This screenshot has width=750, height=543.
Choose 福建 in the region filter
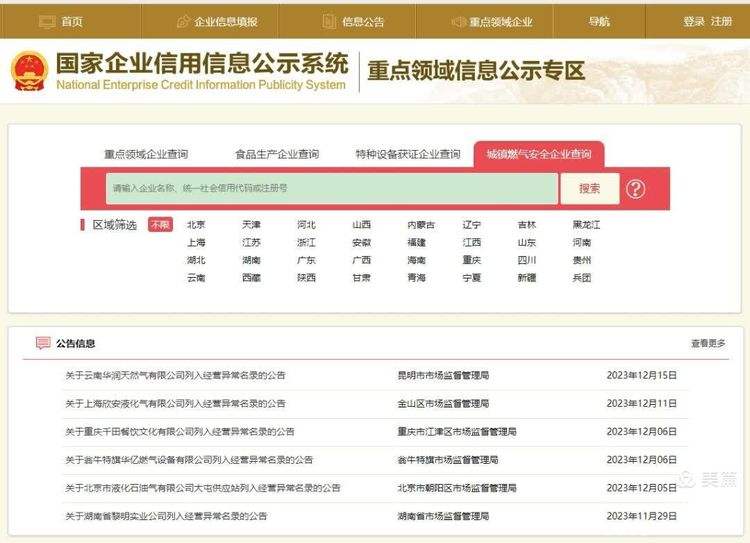pos(417,243)
